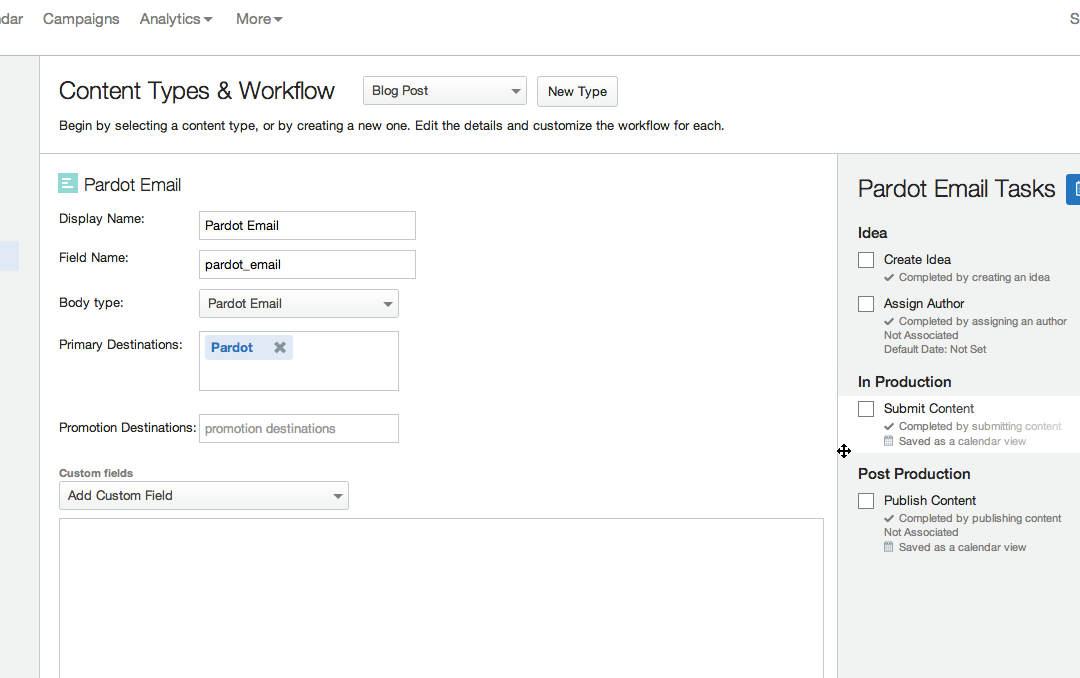
Task: Check the Publish Content task checkbox
Action: click(x=866, y=501)
